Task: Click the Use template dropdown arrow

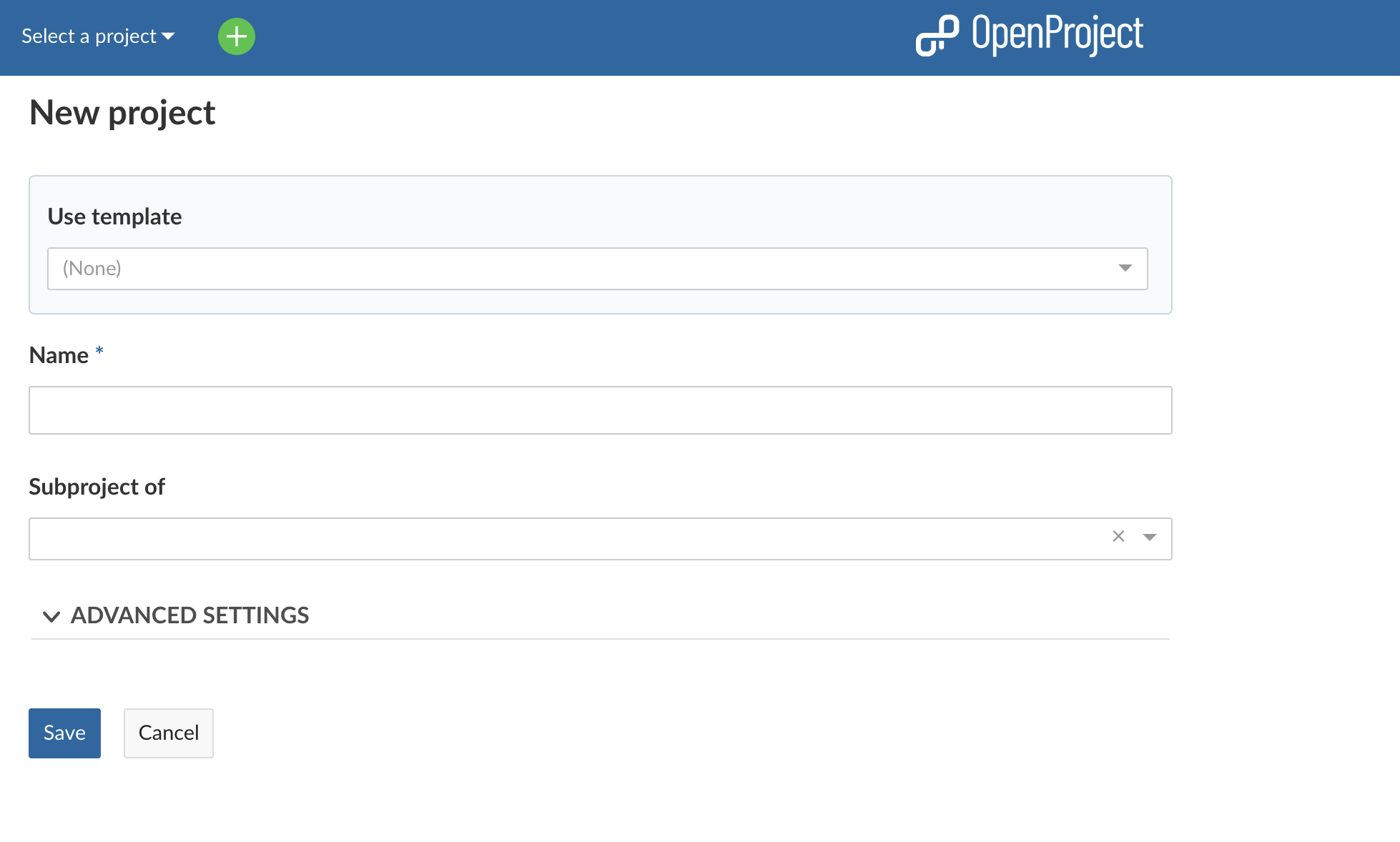Action: pyautogui.click(x=1125, y=268)
